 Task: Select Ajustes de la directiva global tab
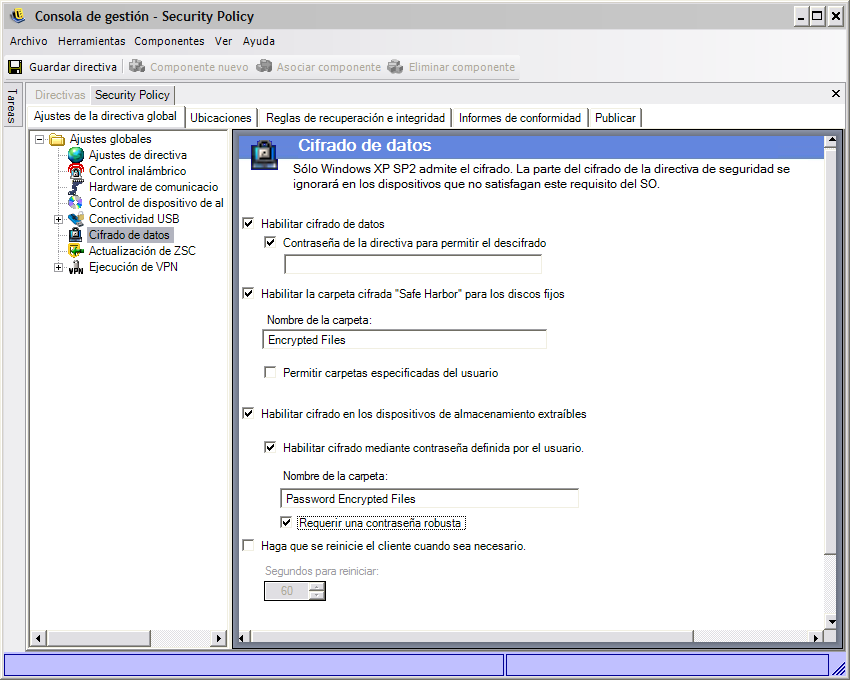105,116
